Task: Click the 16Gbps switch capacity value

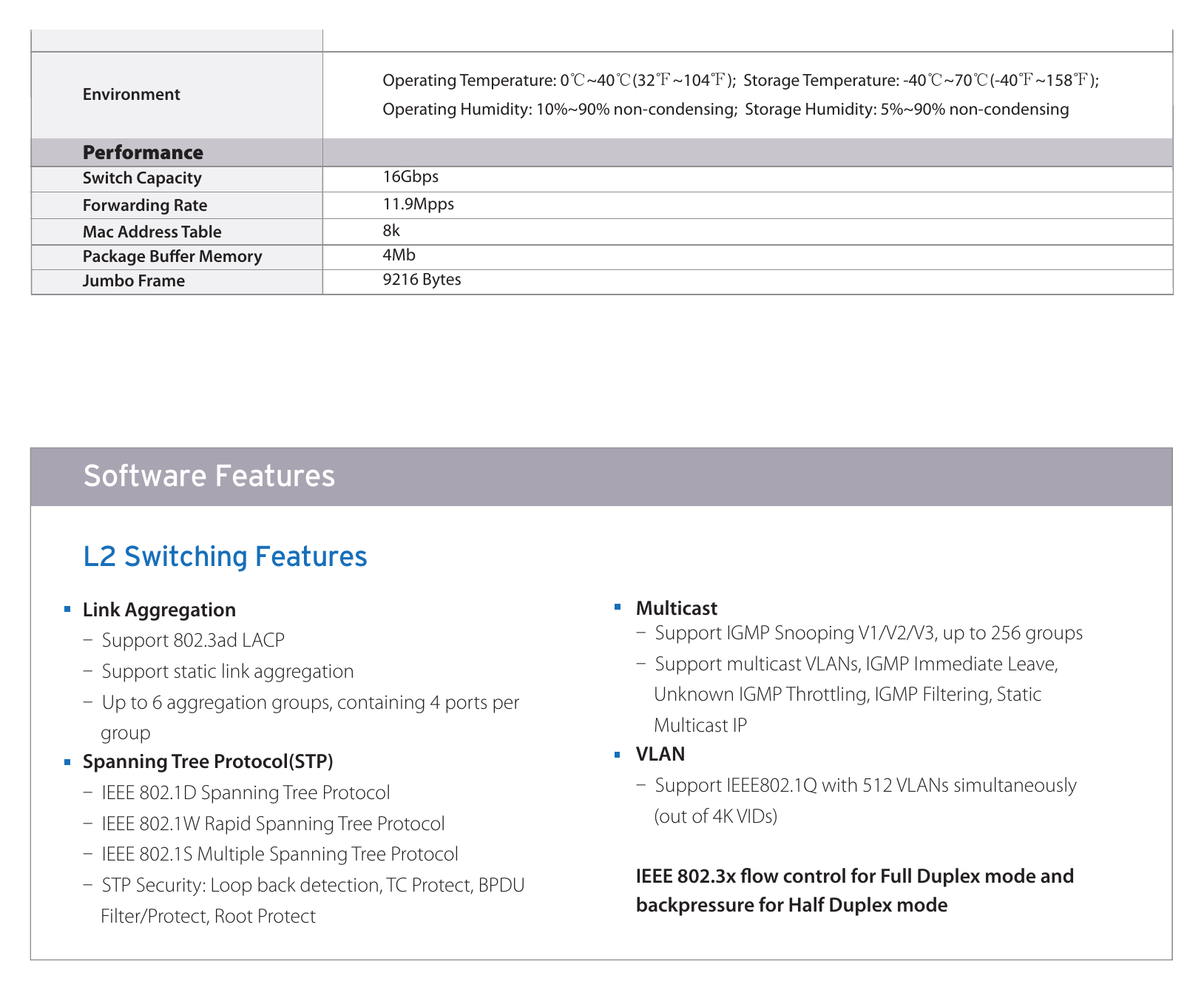Action: 410,177
